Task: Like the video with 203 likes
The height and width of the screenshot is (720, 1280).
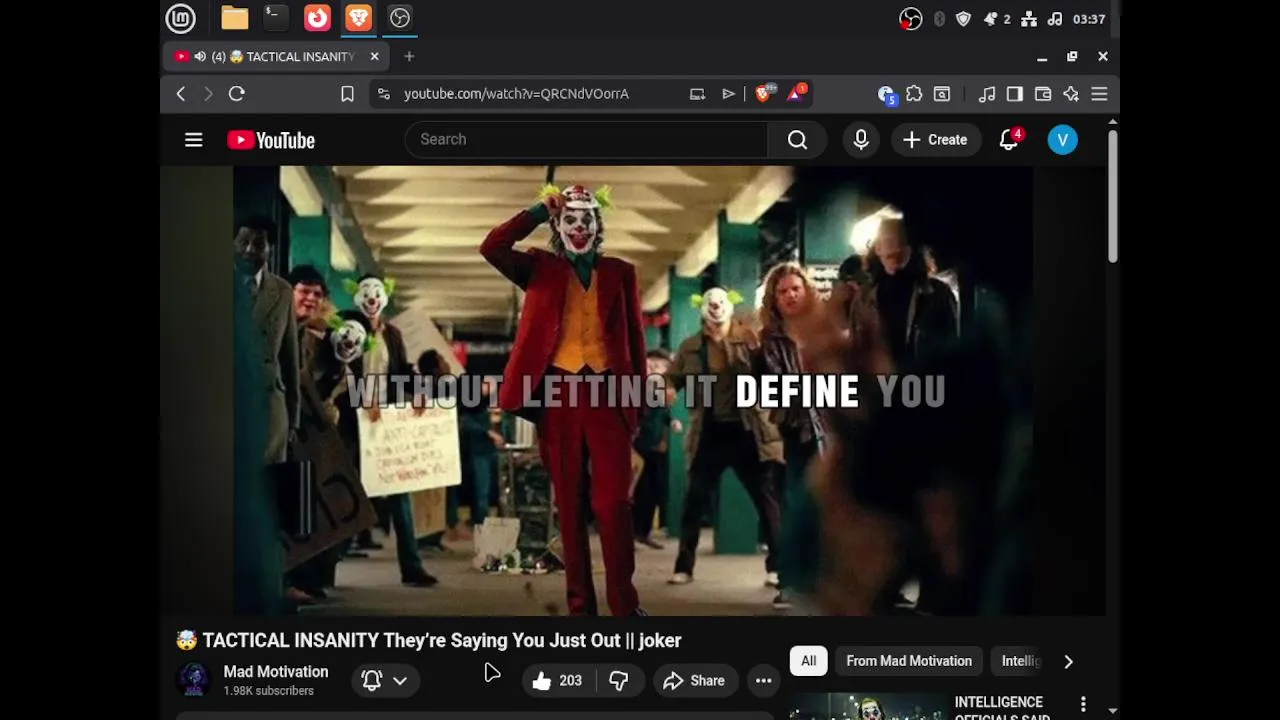Action: (558, 681)
